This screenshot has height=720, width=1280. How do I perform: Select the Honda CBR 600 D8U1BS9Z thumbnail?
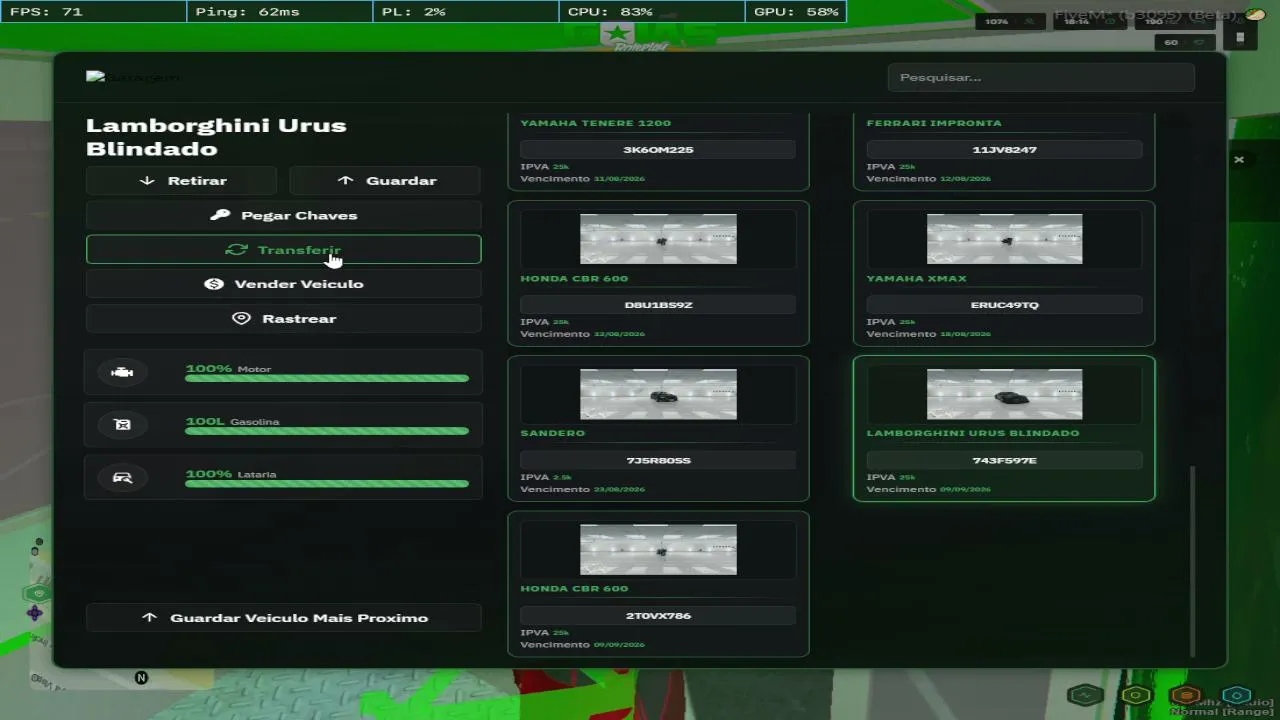click(658, 239)
